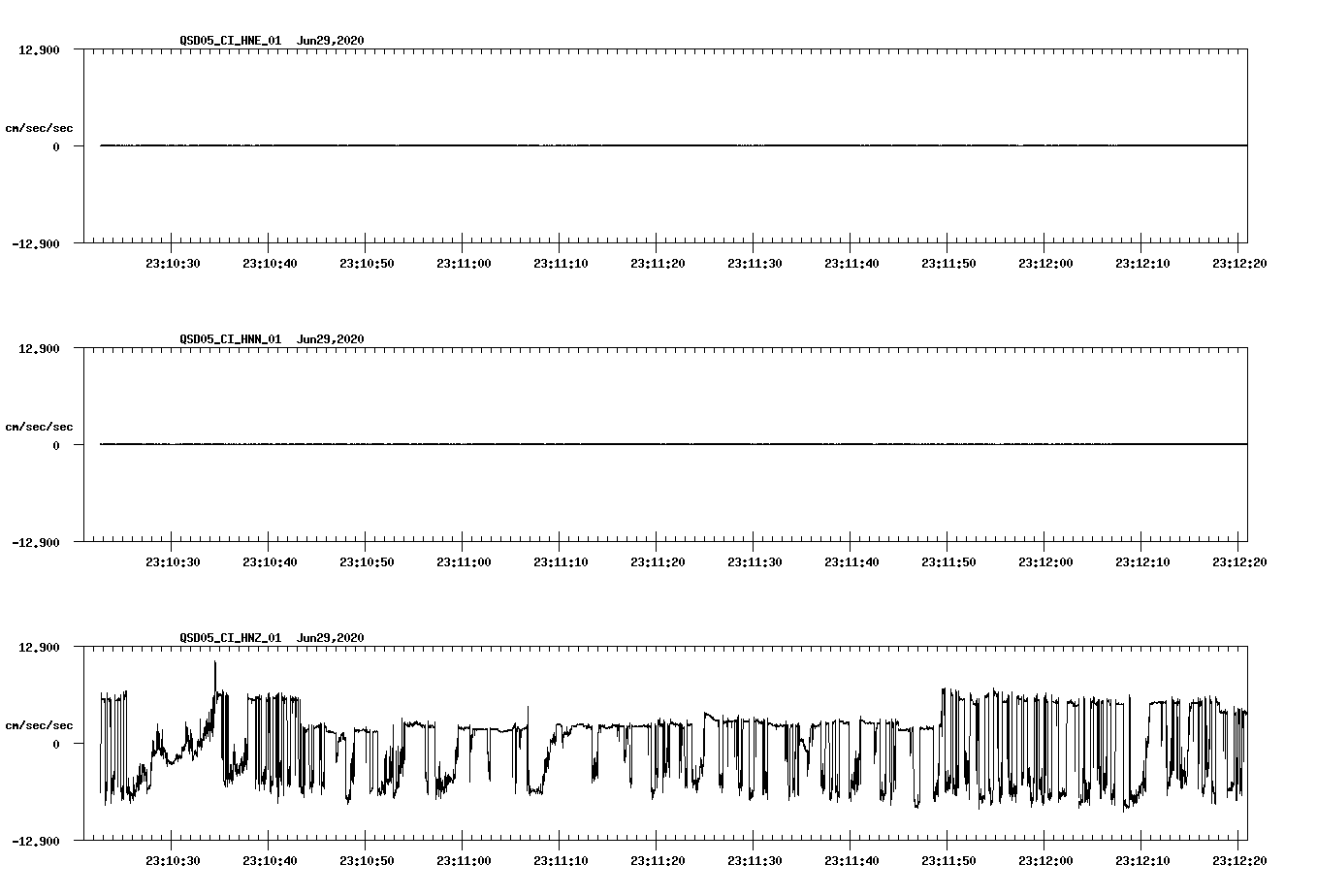Click the flat HNE trace line

coord(674,145)
